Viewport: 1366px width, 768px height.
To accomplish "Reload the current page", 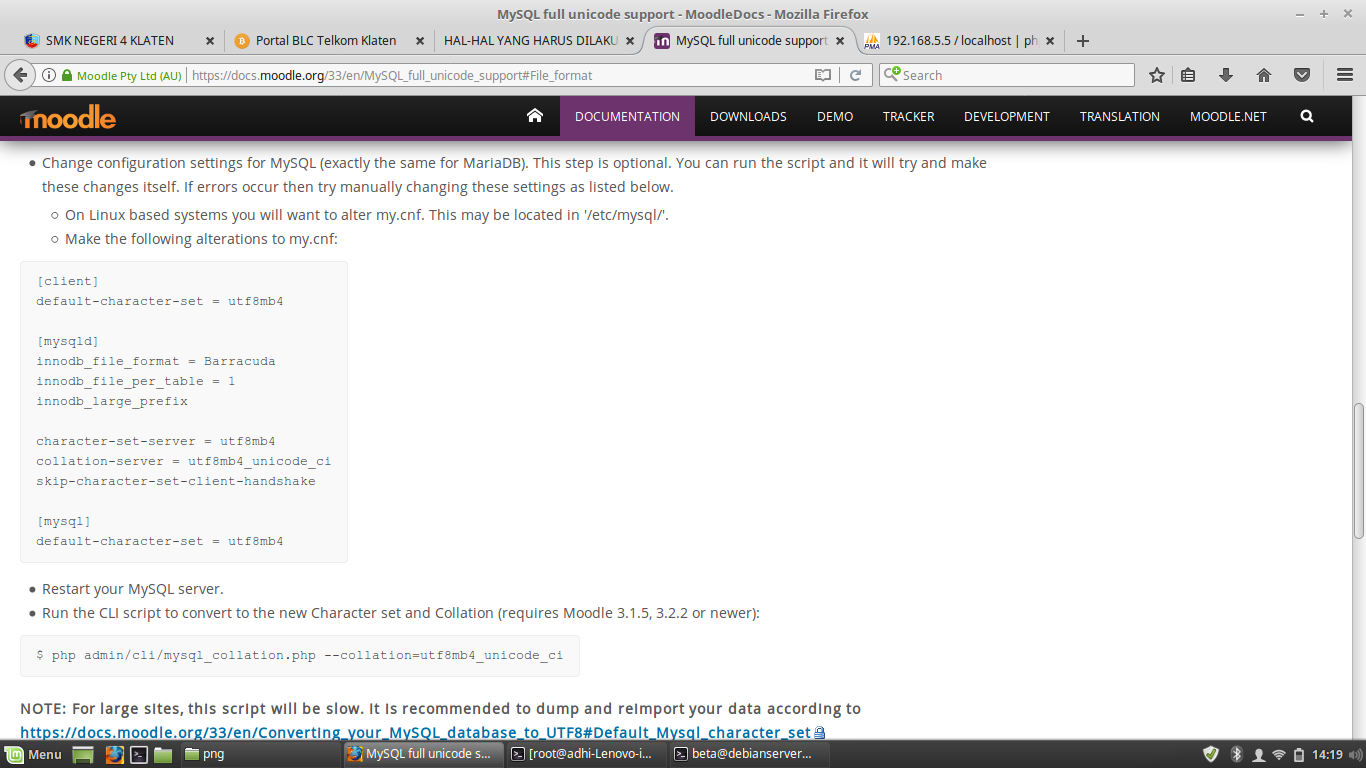I will point(856,75).
